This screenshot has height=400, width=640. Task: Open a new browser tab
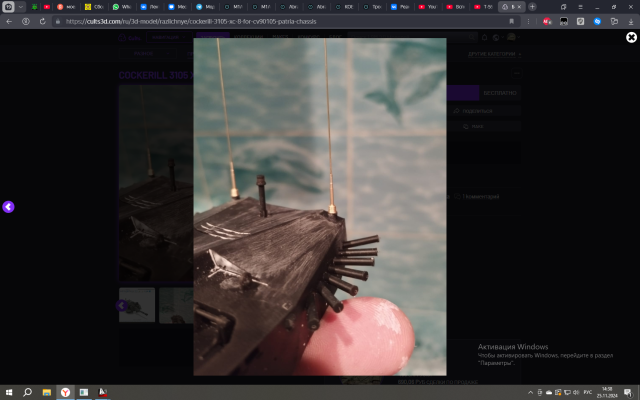click(532, 6)
